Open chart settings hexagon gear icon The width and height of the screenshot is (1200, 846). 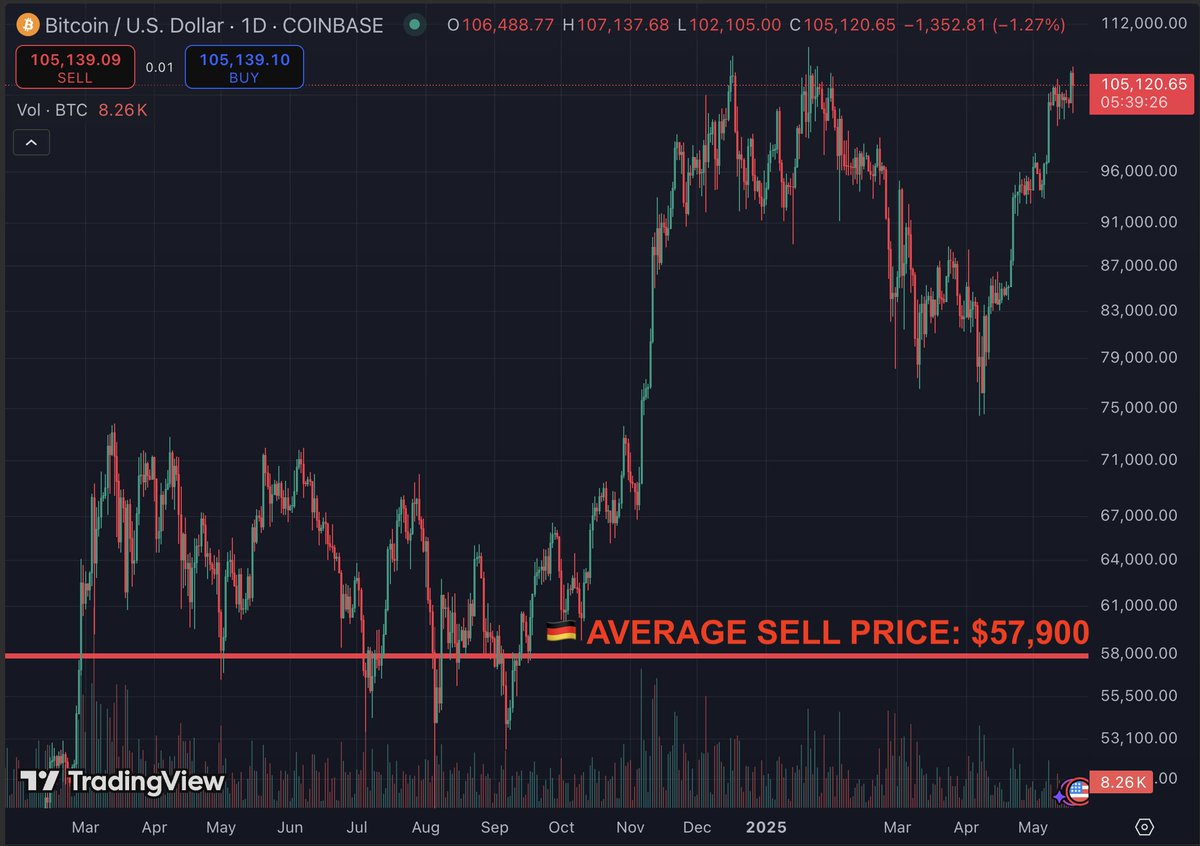(1145, 827)
